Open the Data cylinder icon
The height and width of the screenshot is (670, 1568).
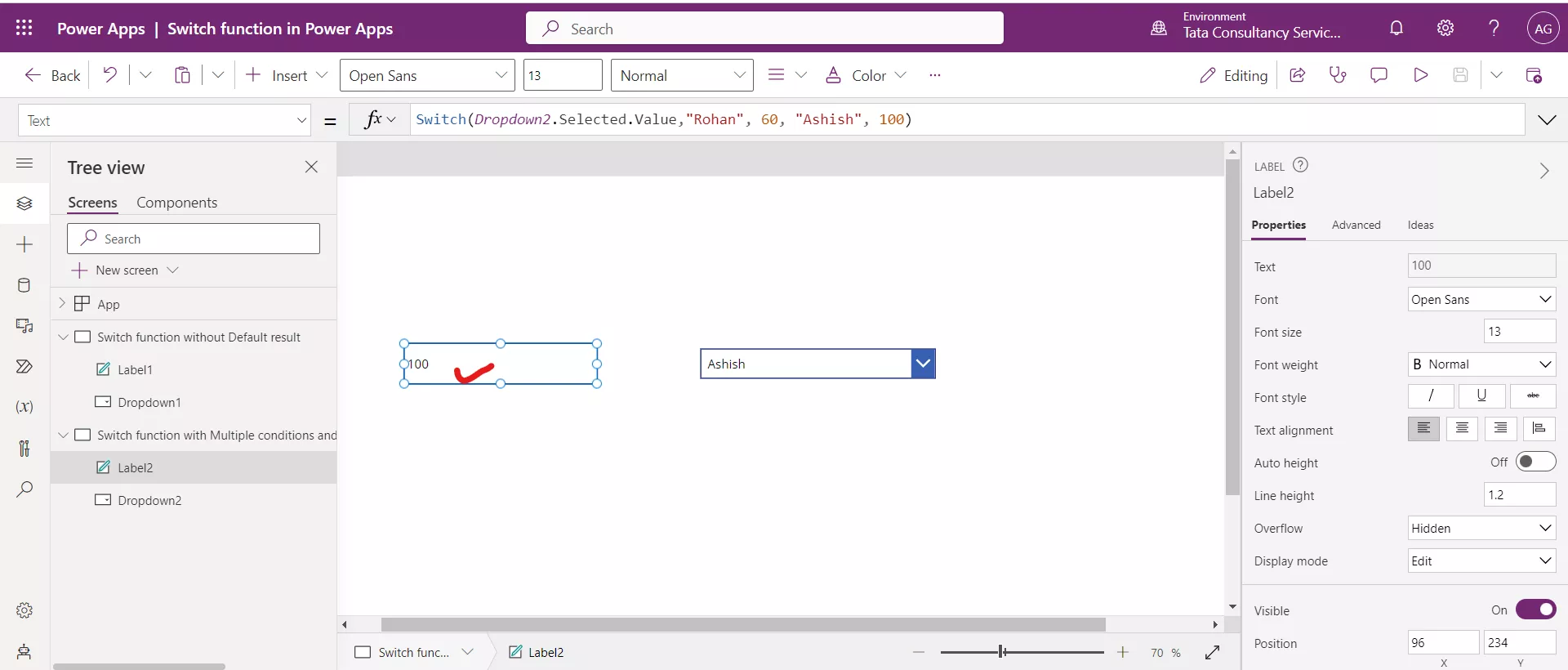click(x=24, y=285)
